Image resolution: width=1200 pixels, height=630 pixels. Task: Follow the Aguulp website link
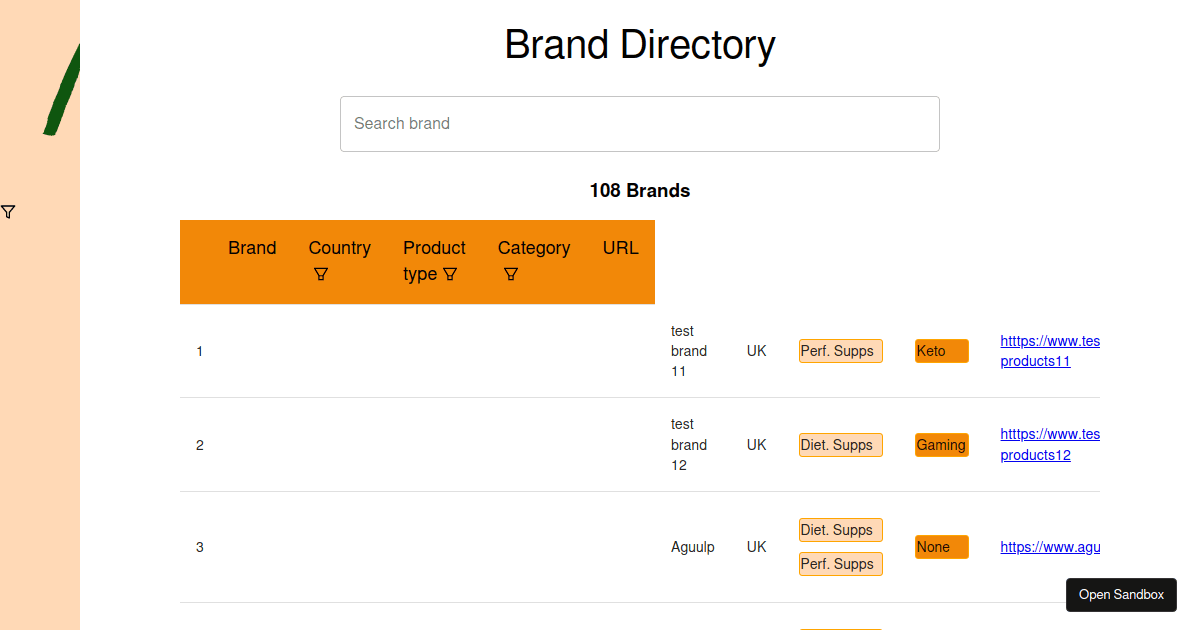coord(1050,547)
